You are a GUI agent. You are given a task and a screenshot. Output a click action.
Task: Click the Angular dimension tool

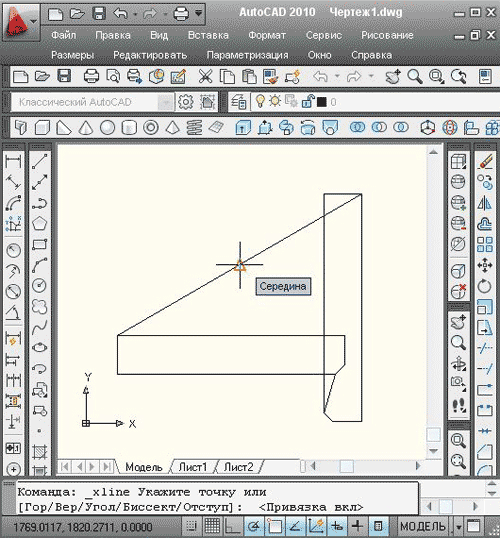click(x=13, y=312)
